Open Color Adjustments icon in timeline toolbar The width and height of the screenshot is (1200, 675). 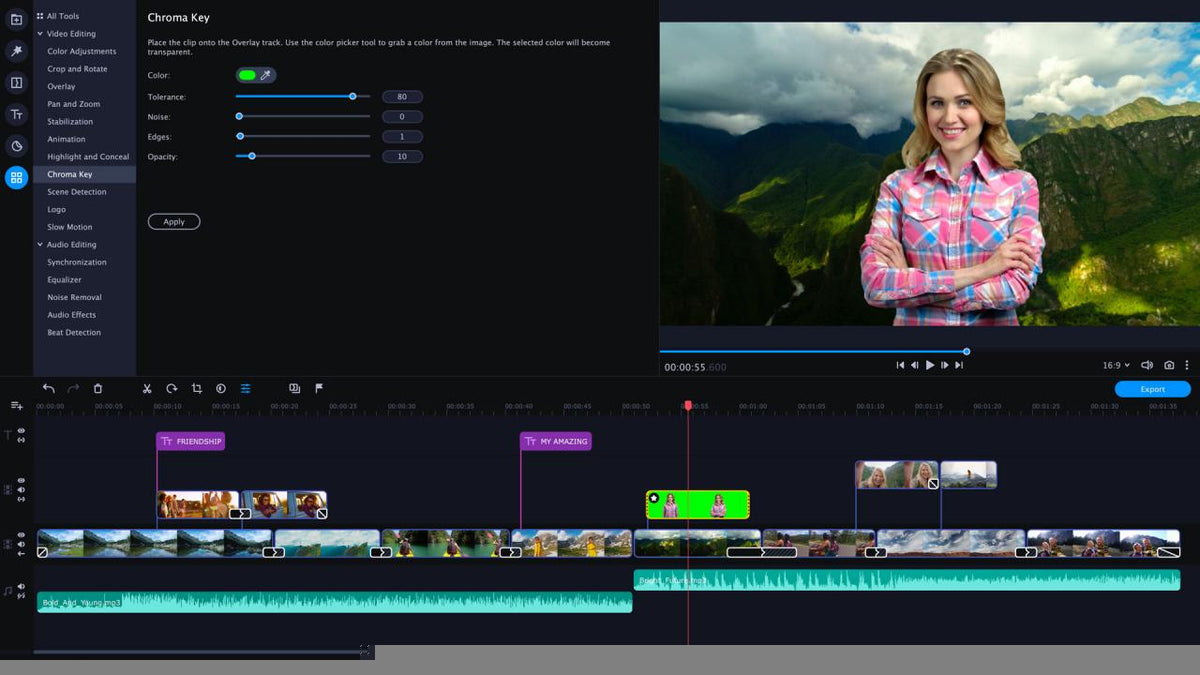point(221,388)
